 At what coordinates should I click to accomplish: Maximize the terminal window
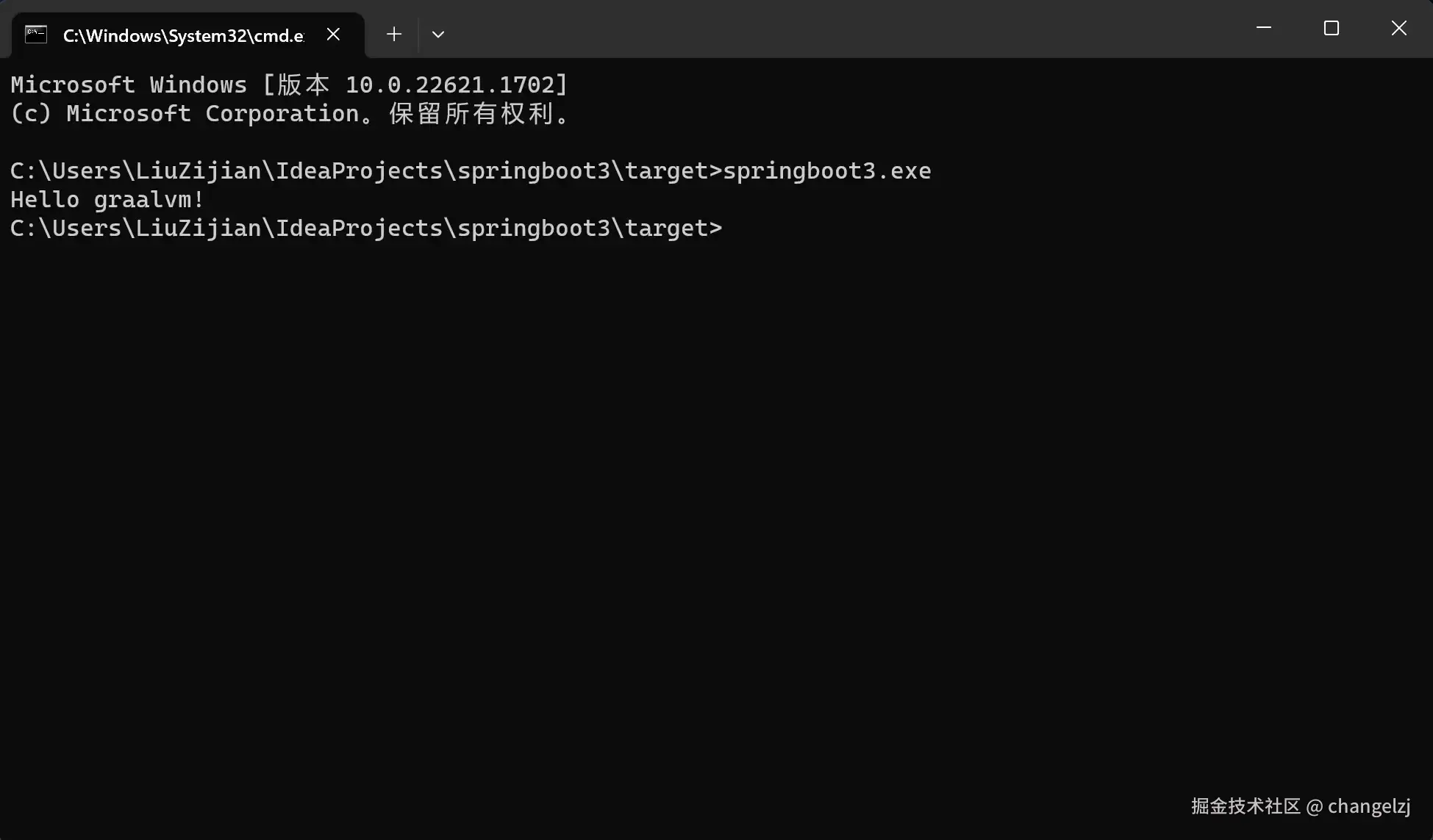(1332, 28)
